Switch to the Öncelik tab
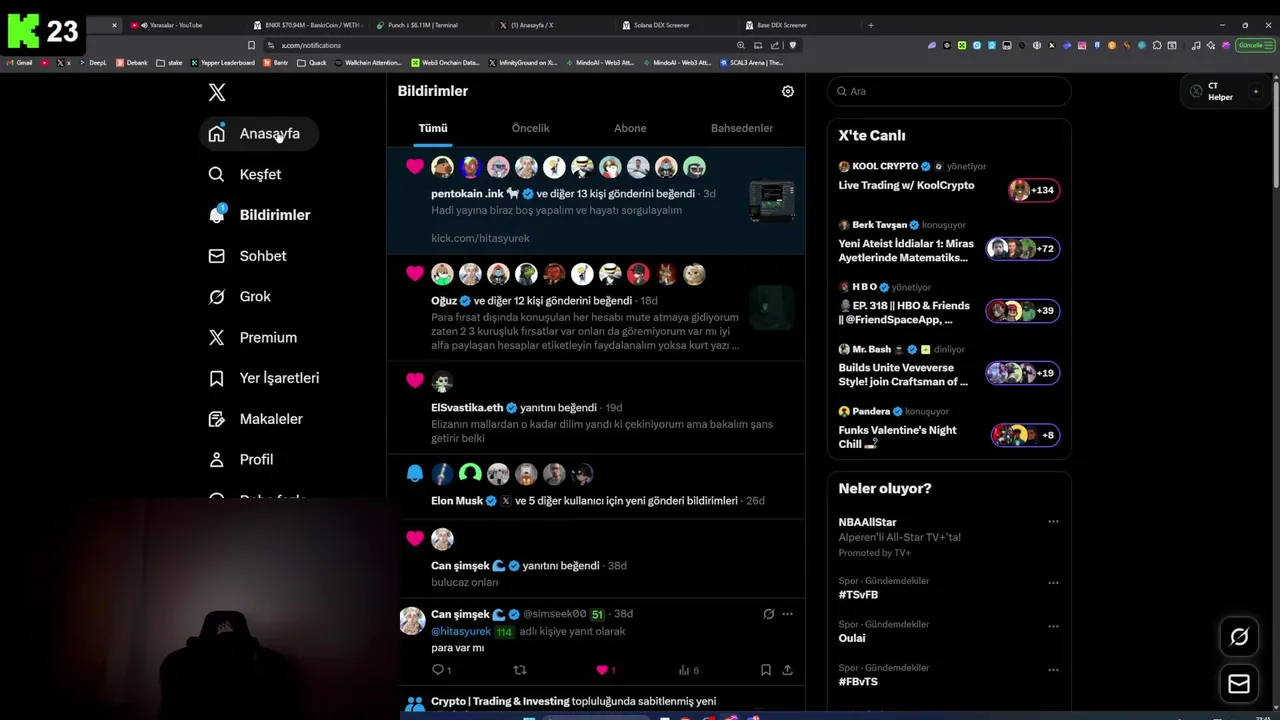1280x720 pixels. [531, 128]
